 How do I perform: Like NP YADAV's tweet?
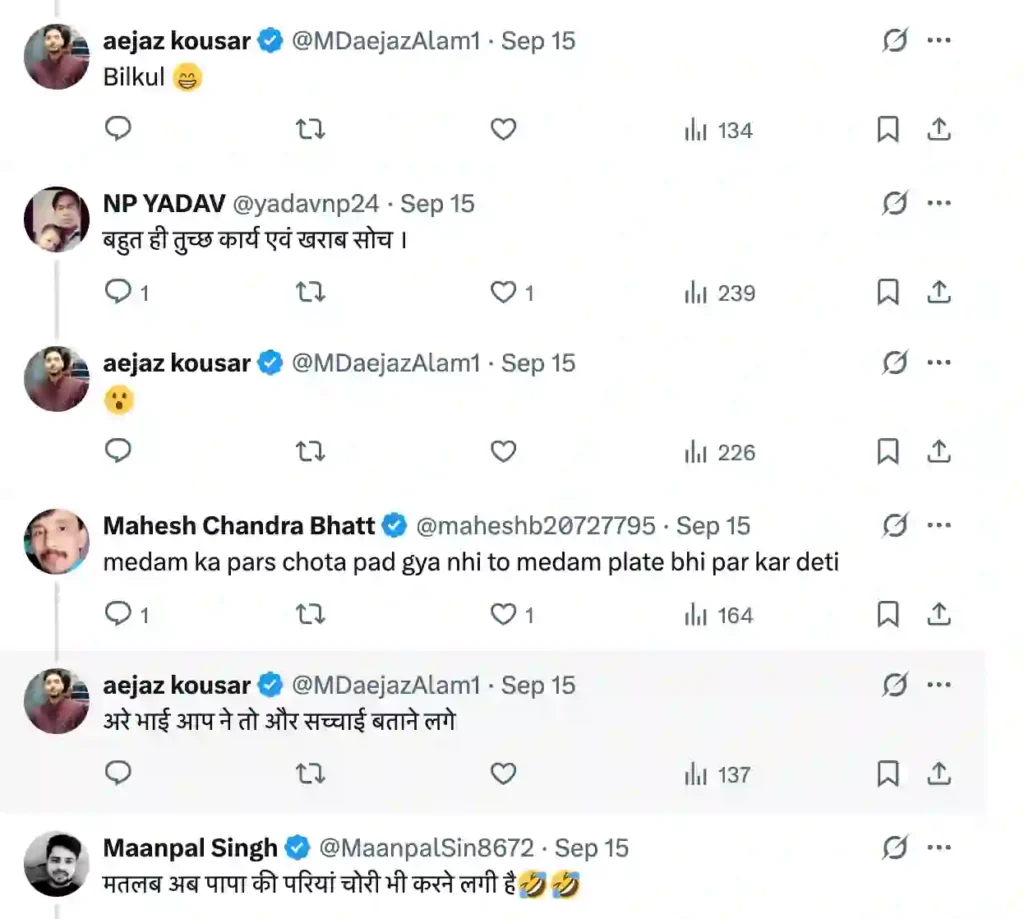click(503, 292)
